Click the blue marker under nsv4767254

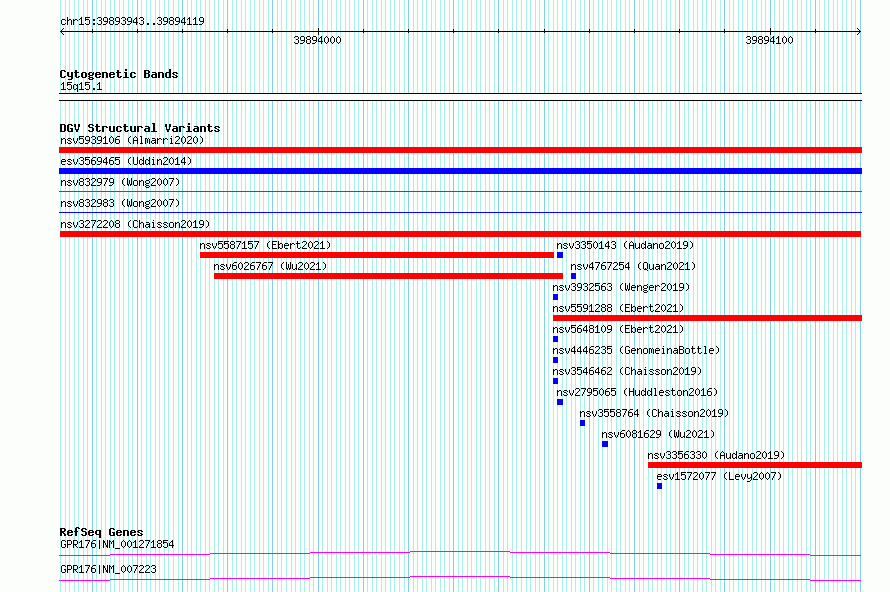coord(573,276)
